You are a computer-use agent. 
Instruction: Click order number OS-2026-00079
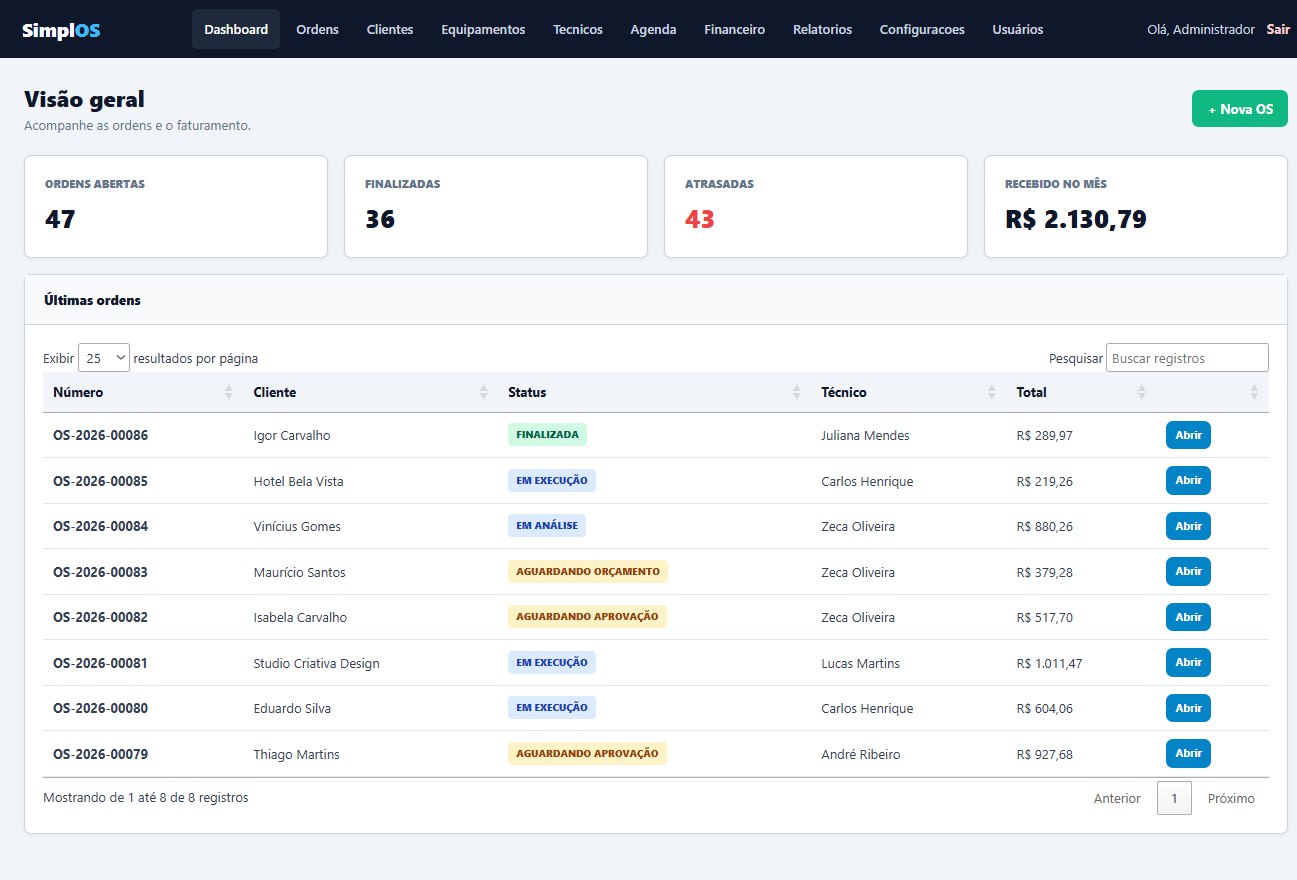pos(100,754)
